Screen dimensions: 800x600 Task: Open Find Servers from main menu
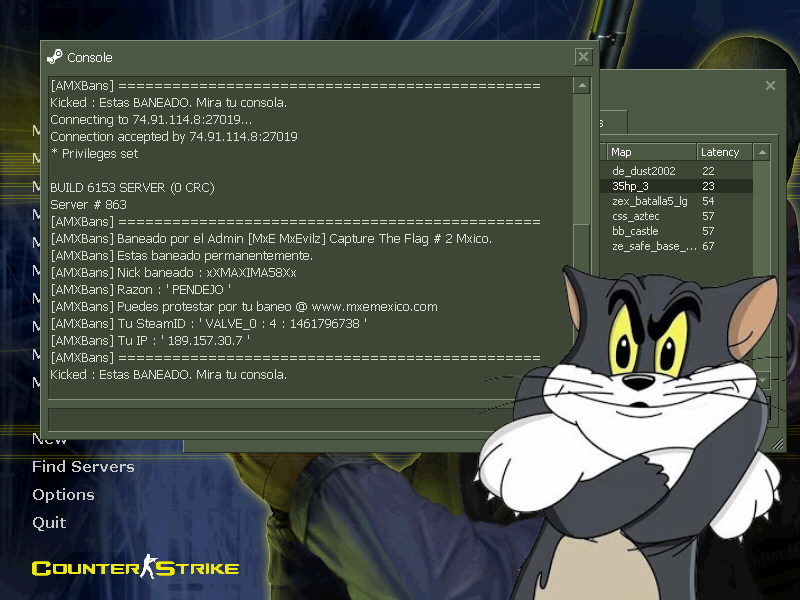[83, 466]
